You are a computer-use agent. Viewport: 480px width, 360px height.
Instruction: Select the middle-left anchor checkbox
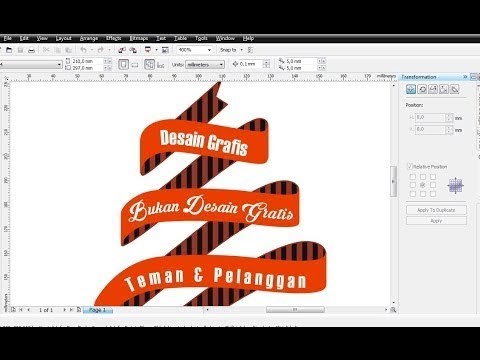tap(413, 185)
